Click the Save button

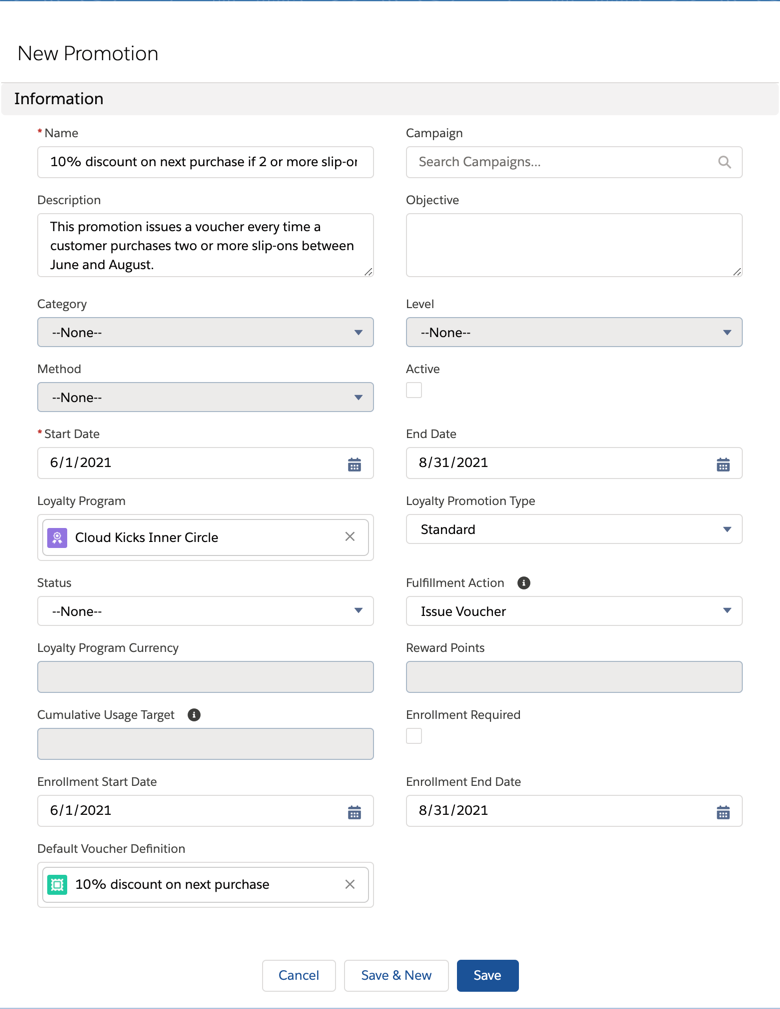tap(487, 975)
